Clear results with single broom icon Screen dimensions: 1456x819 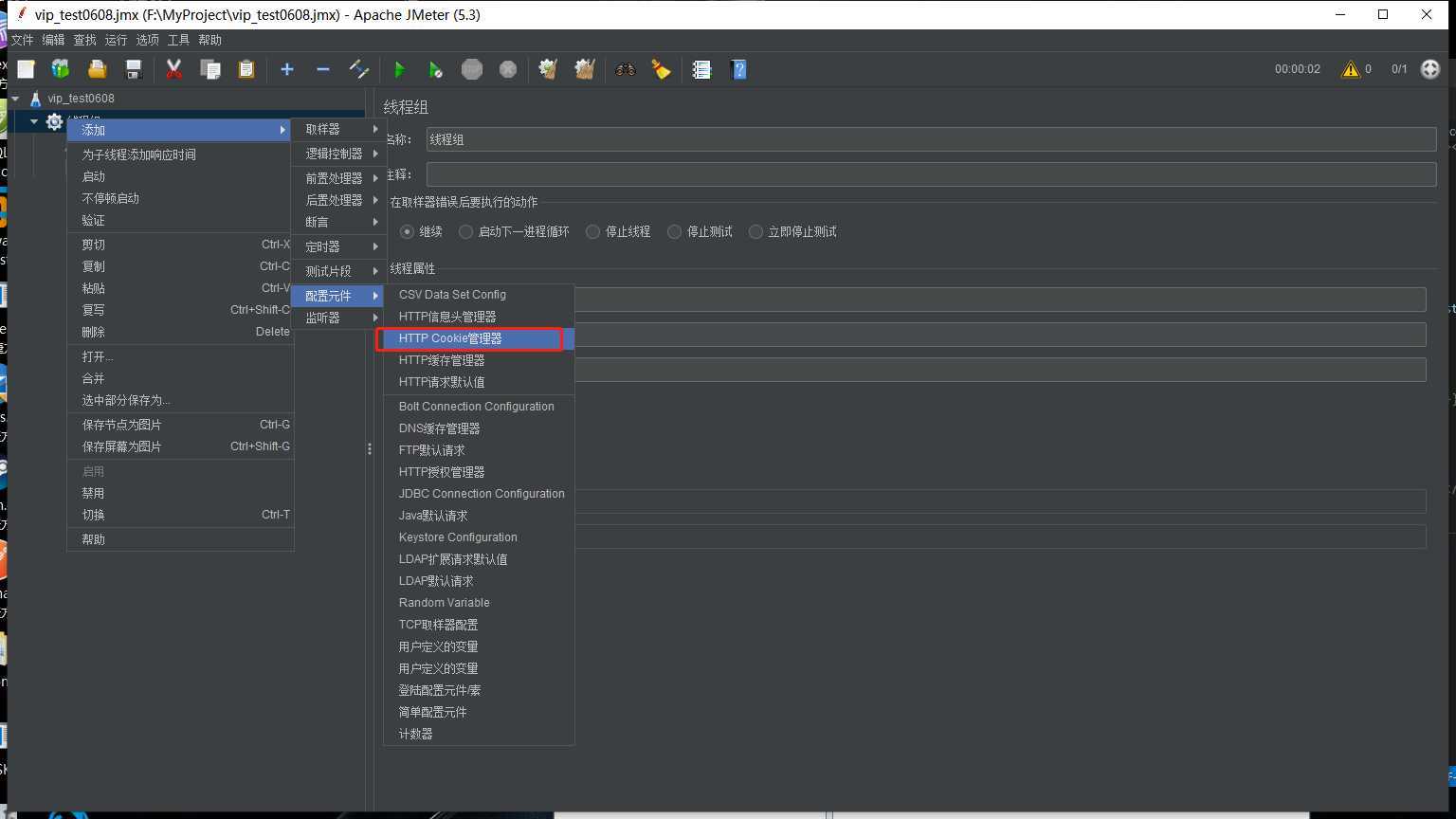click(x=548, y=69)
